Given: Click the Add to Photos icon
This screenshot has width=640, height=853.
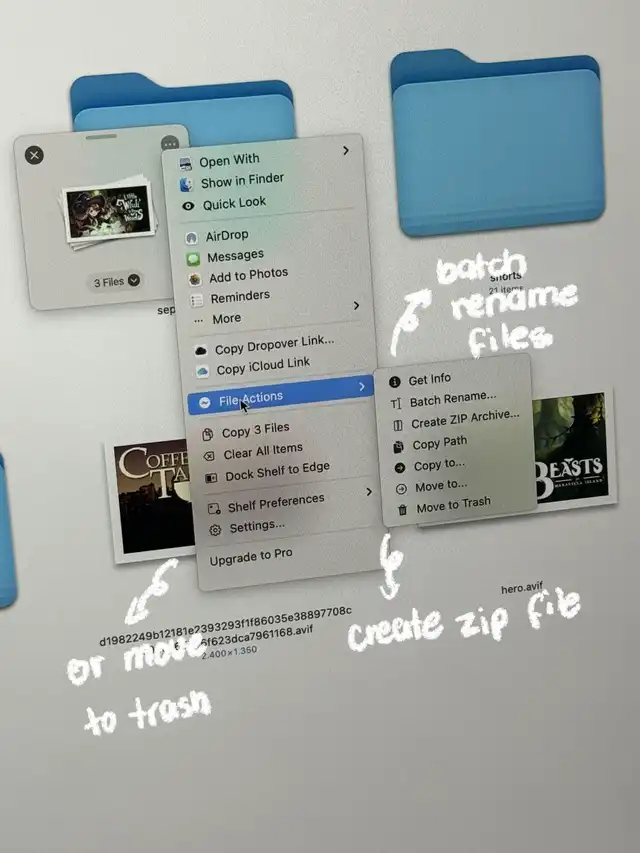Looking at the screenshot, I should [194, 278].
